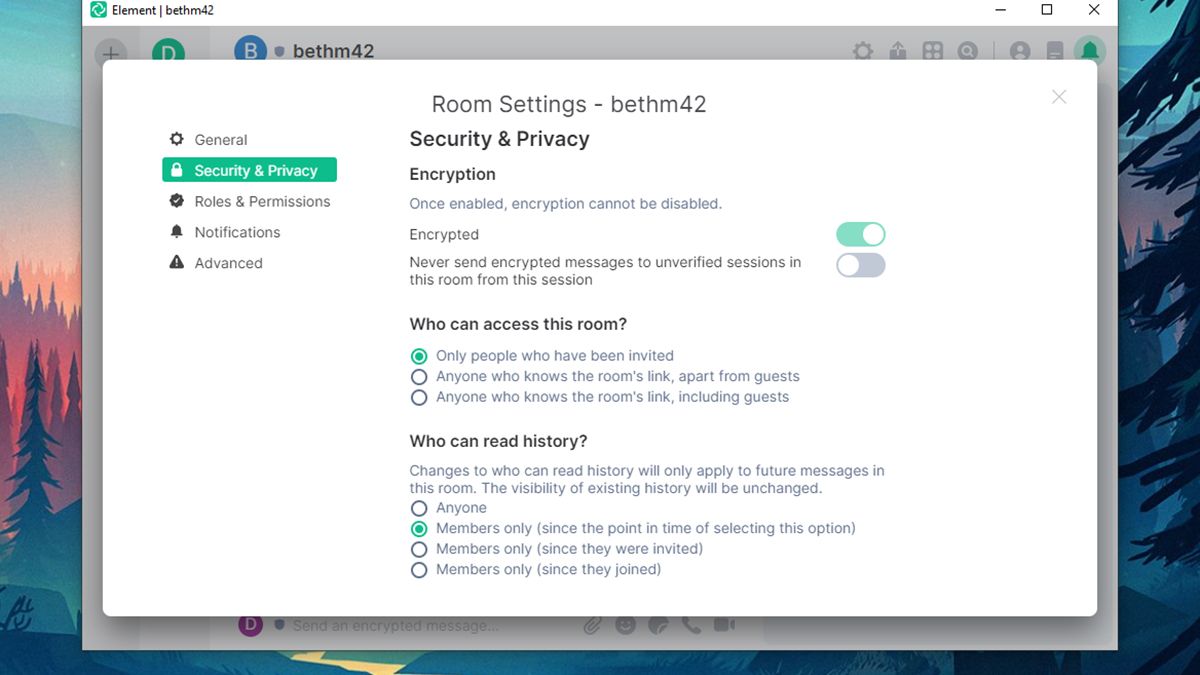Click the message input field
The image size is (1200, 675).
click(420, 624)
